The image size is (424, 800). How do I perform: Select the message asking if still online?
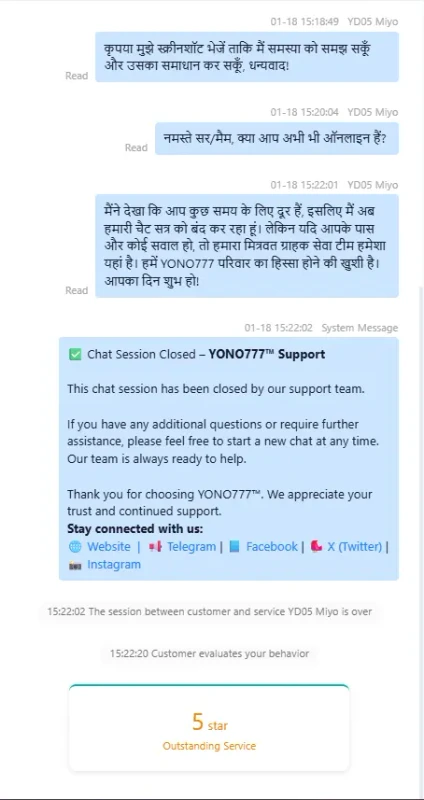[x=277, y=138]
